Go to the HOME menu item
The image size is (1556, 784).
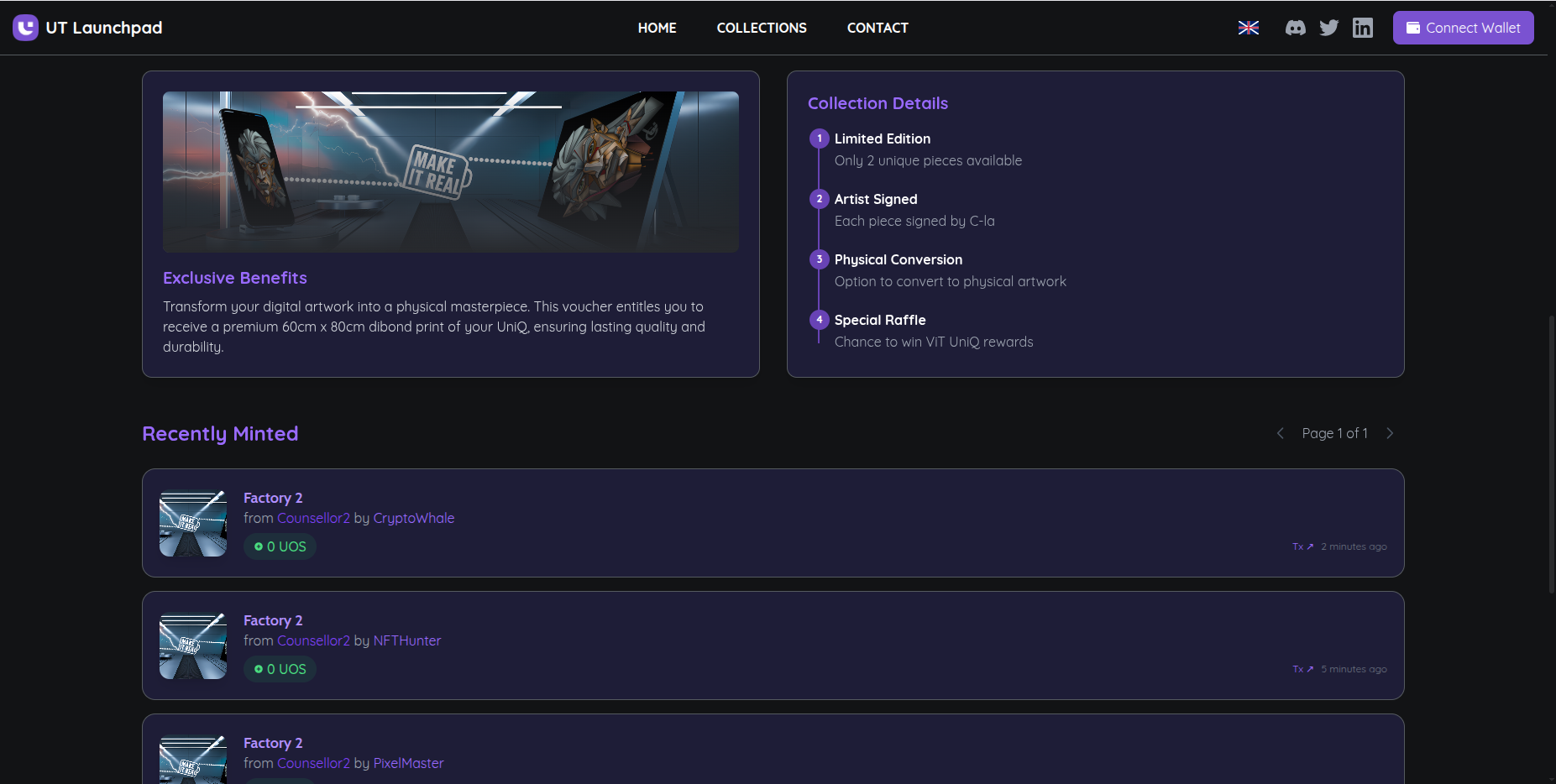(657, 28)
